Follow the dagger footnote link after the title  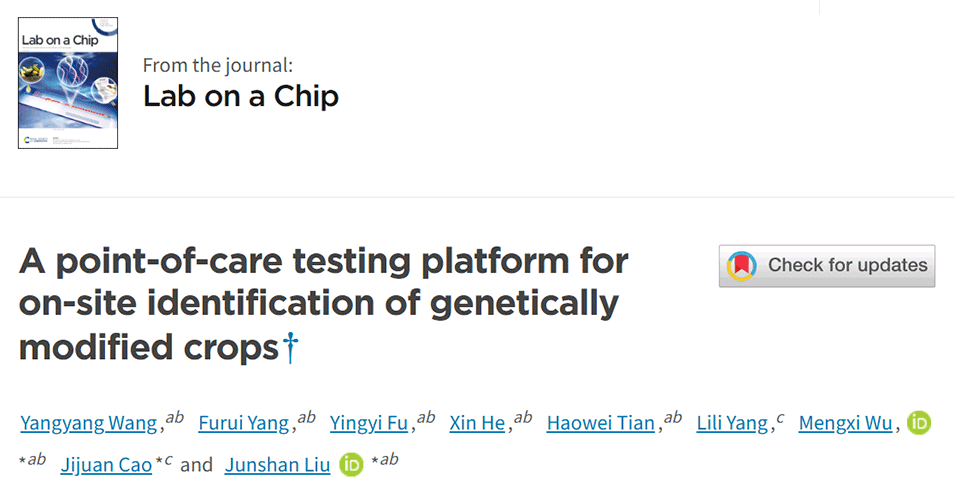[x=291, y=347]
